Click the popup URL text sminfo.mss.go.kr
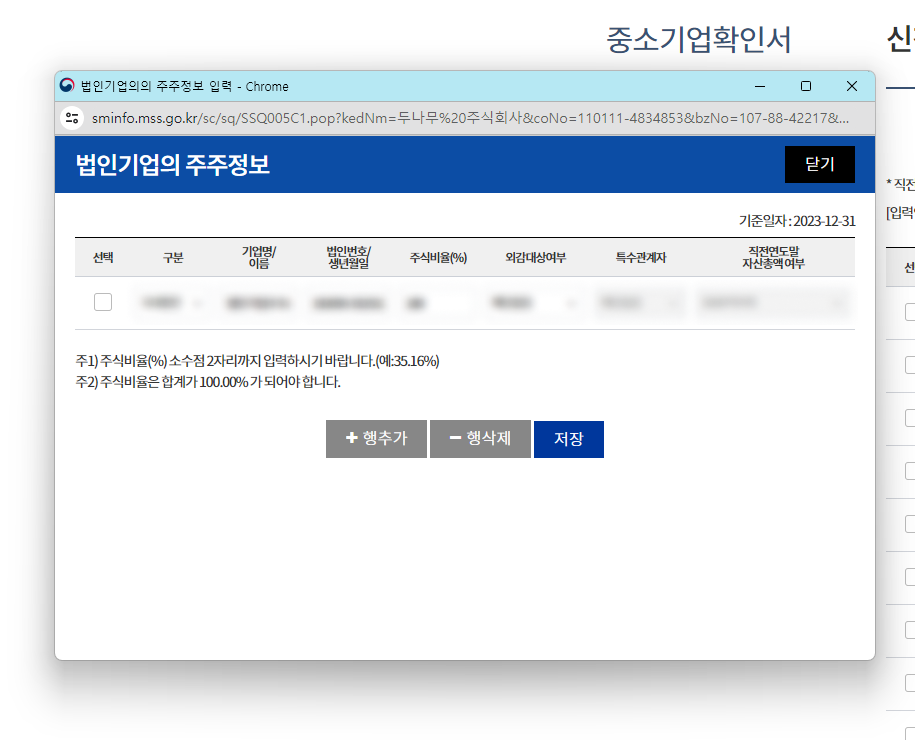Viewport: 915px width, 740px height. click(145, 118)
